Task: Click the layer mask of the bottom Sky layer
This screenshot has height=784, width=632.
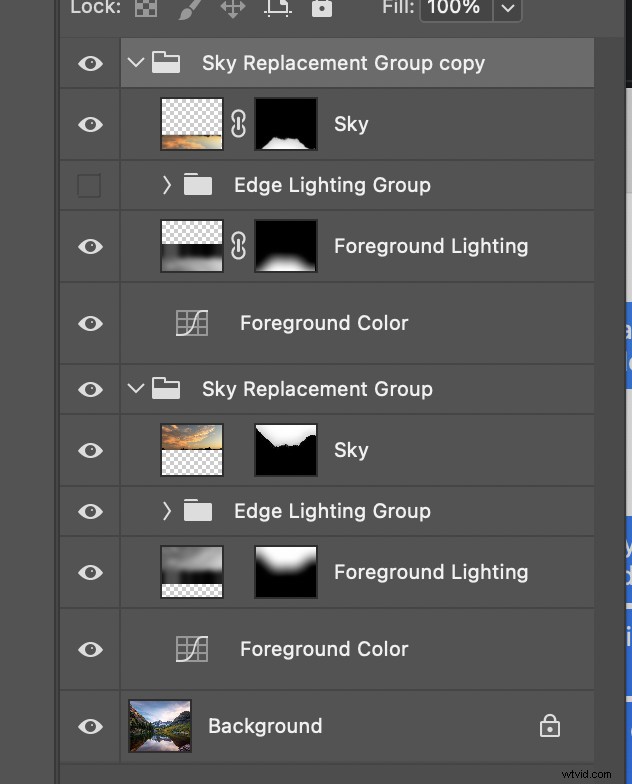Action: (286, 450)
